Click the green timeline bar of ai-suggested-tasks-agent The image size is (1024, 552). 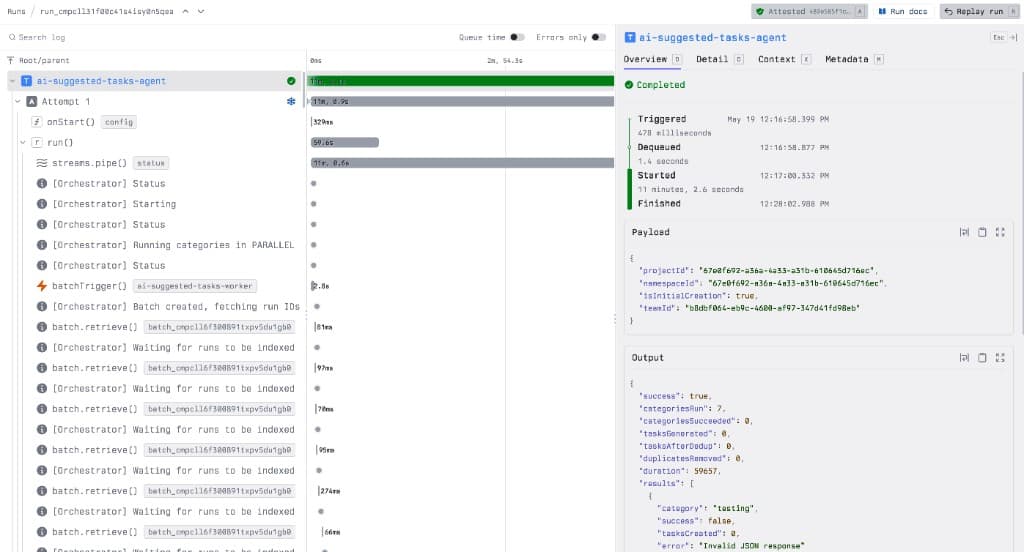tap(461, 81)
